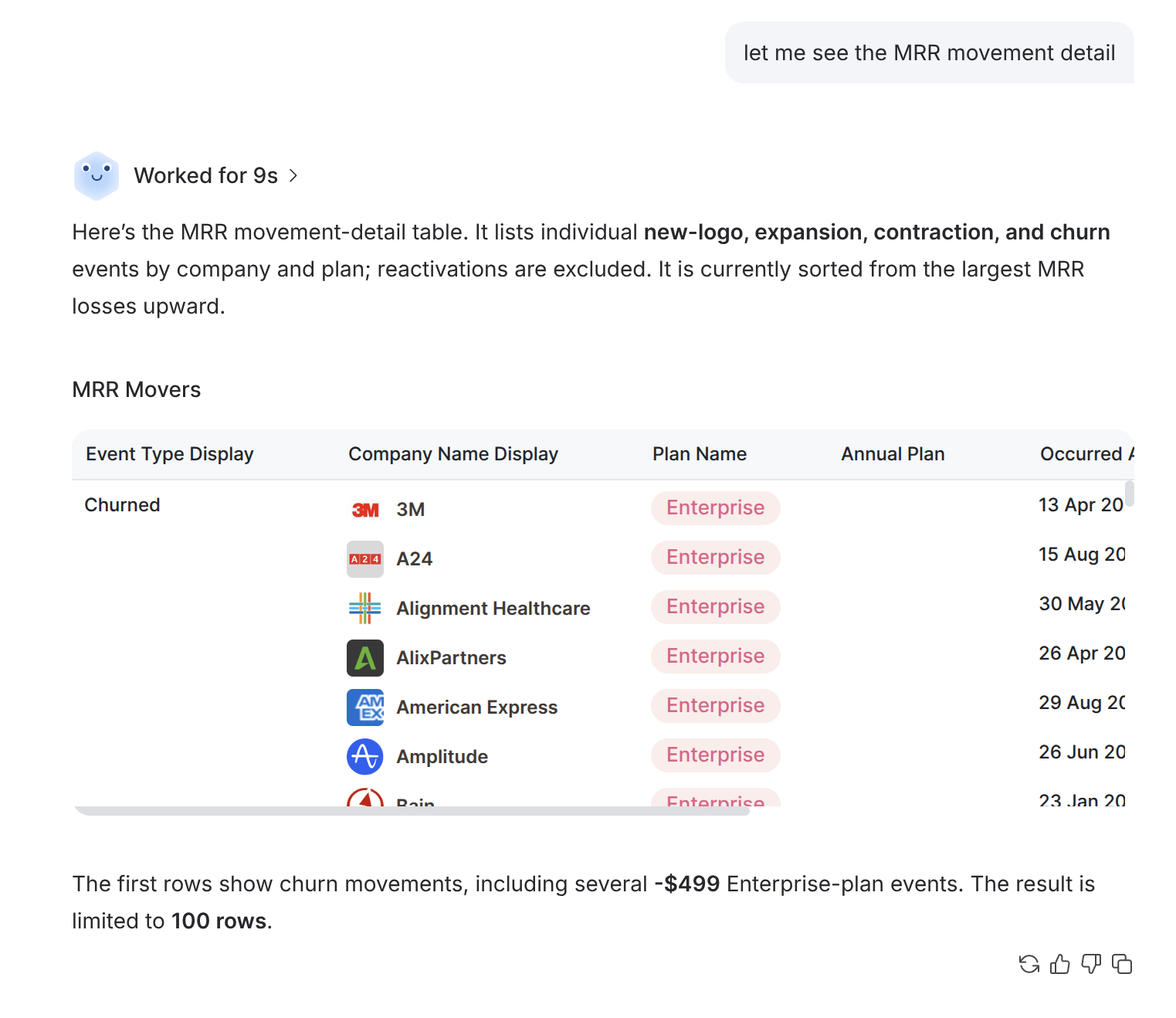This screenshot has width=1176, height=1018.
Task: Select the 'A24' company name
Action: 415,559
